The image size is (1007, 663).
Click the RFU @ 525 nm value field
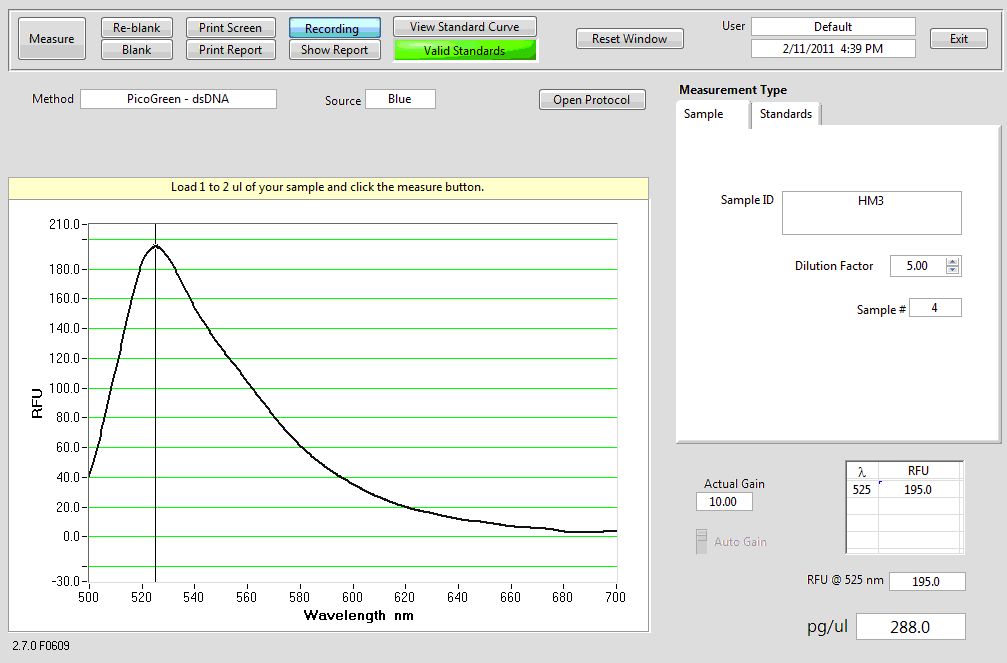pyautogui.click(x=927, y=581)
